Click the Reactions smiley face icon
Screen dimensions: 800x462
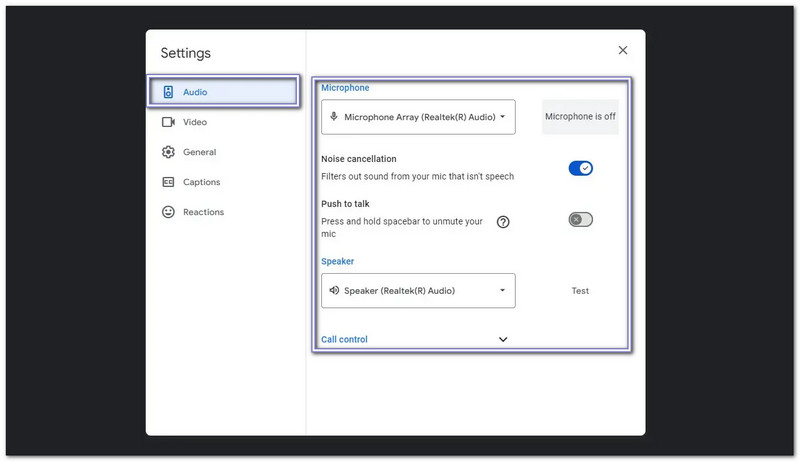click(168, 212)
